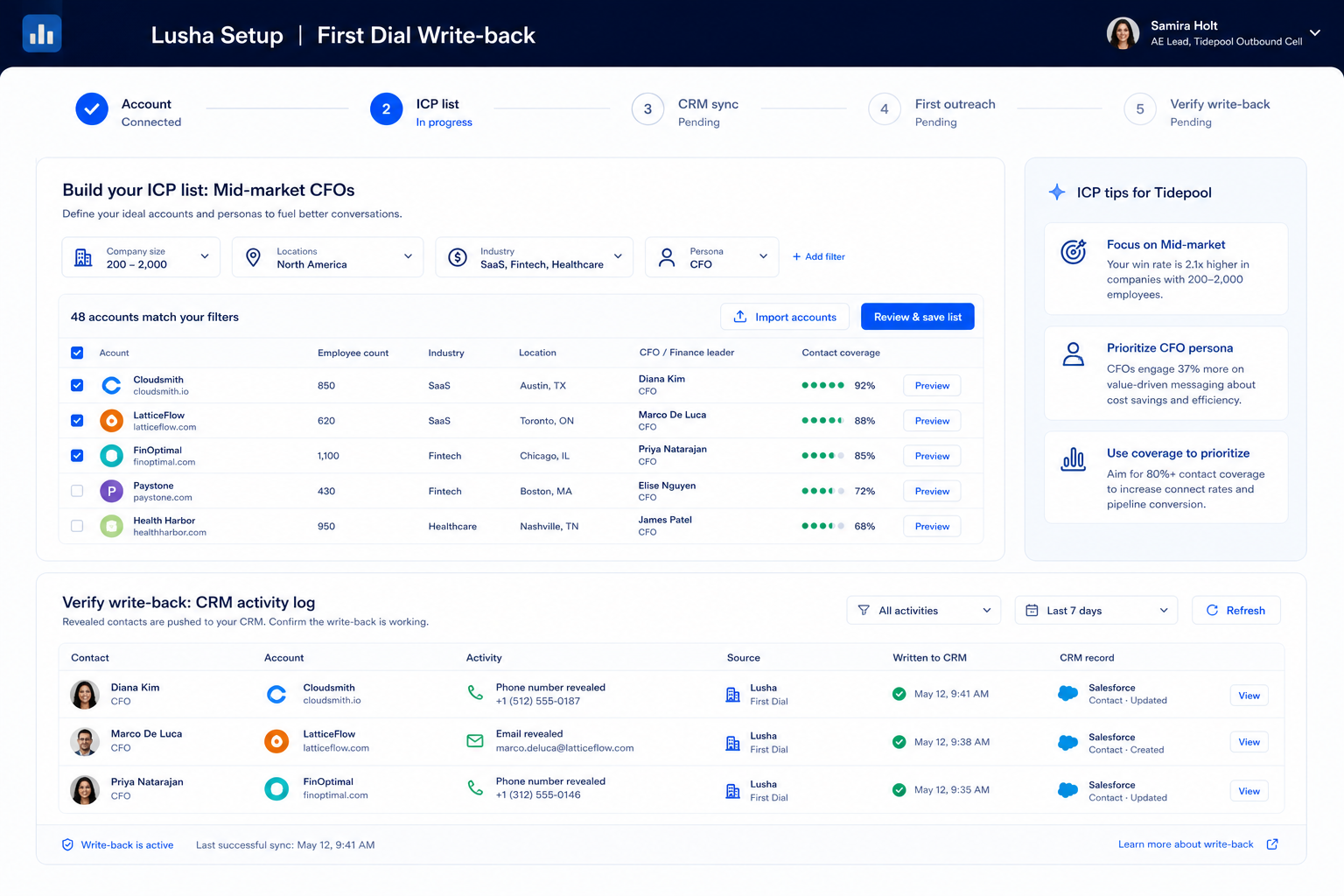Click Lusha source icon in Diana Kim row
Viewport: 1344px width, 896px height.
[x=733, y=695]
